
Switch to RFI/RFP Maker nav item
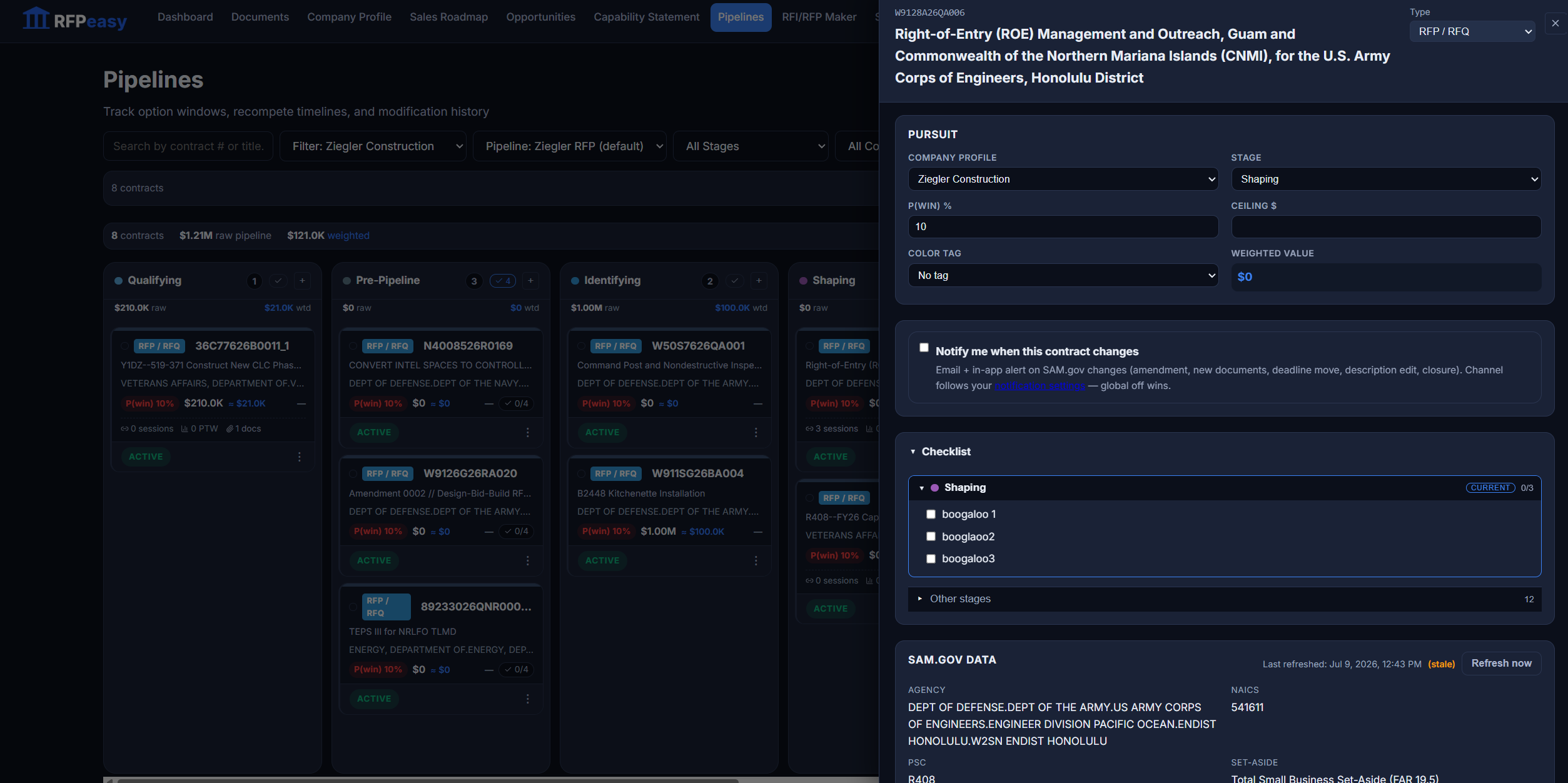pyautogui.click(x=819, y=17)
